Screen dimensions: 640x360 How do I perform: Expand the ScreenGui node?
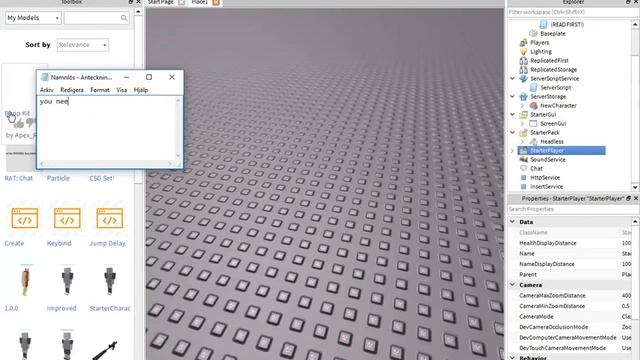[522, 123]
